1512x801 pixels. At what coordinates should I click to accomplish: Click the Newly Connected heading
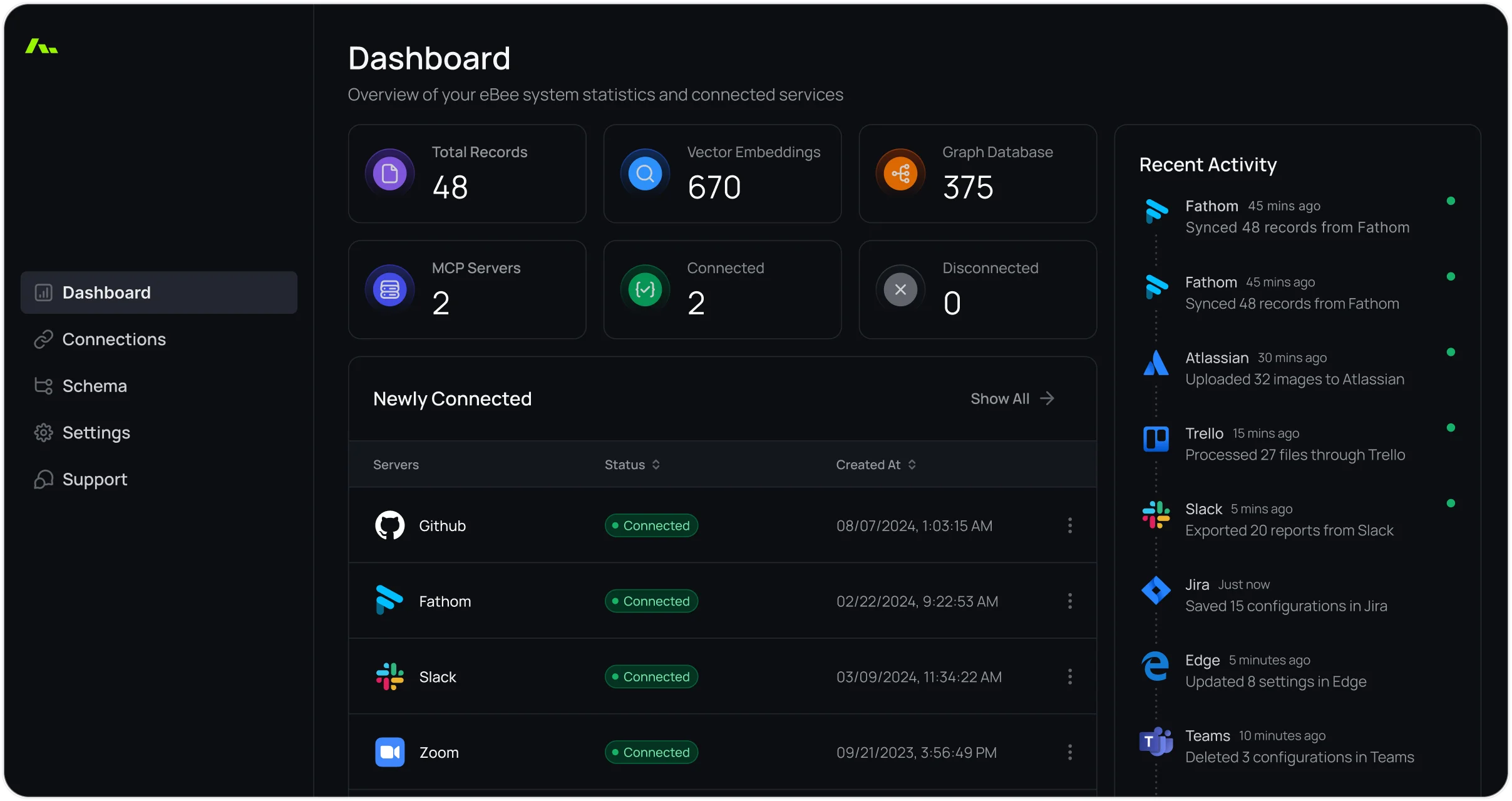[452, 399]
